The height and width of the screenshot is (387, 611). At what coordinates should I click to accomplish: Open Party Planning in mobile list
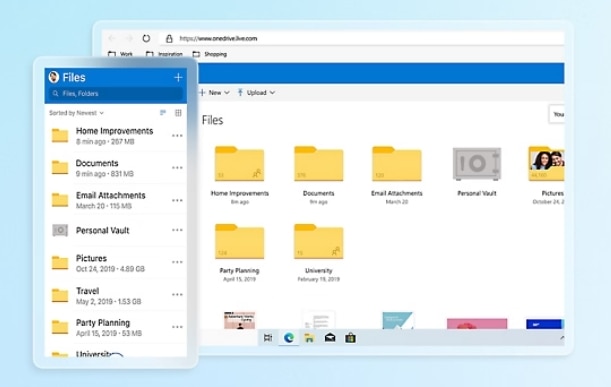click(x=116, y=327)
